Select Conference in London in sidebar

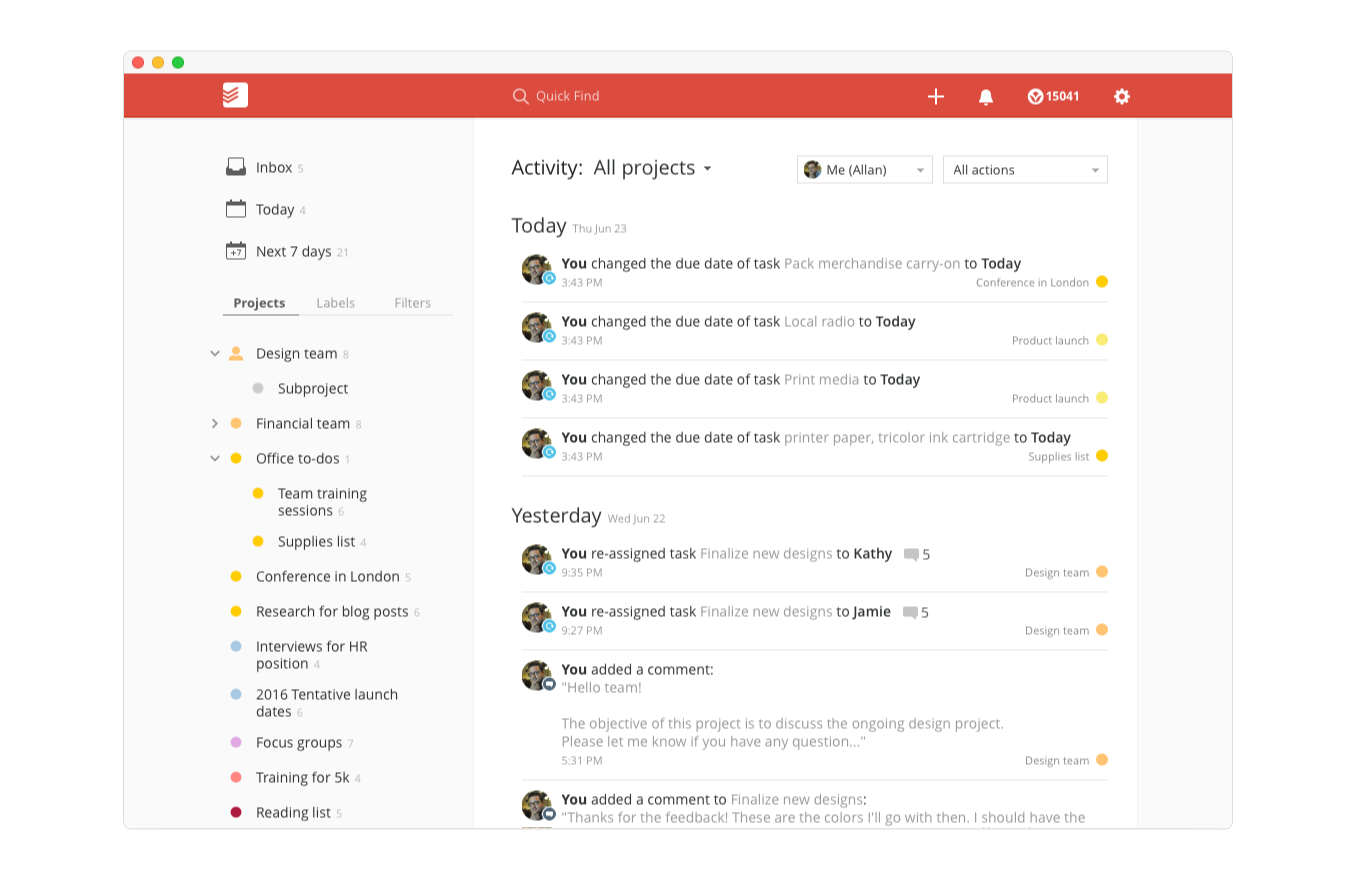pos(327,576)
